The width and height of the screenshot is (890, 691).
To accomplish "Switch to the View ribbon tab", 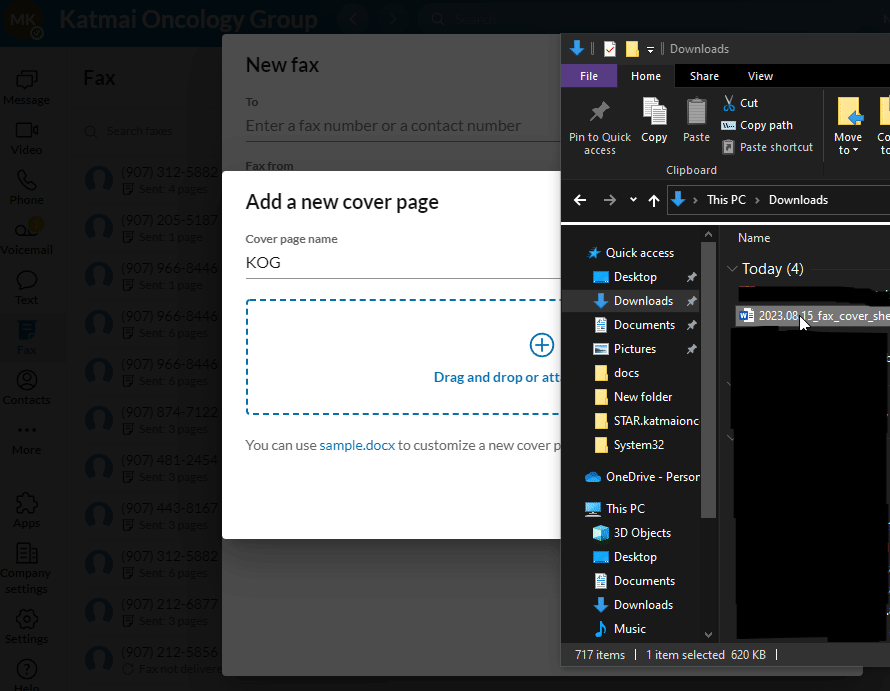I will tap(760, 76).
